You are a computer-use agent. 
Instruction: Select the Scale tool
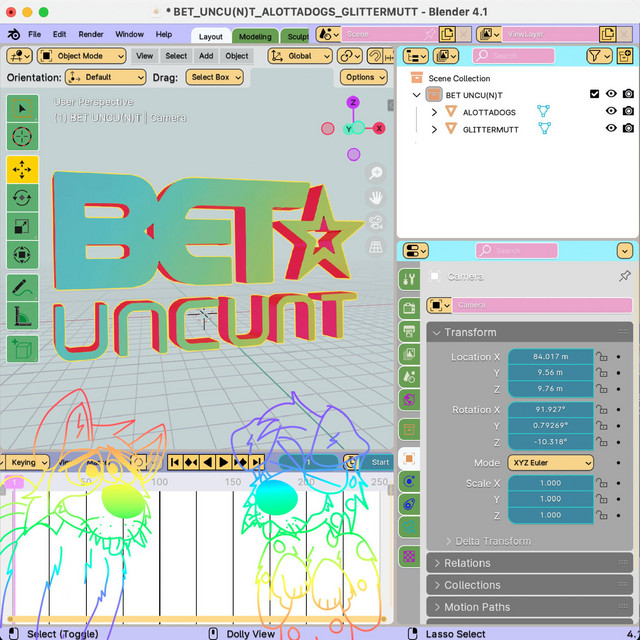[22, 226]
